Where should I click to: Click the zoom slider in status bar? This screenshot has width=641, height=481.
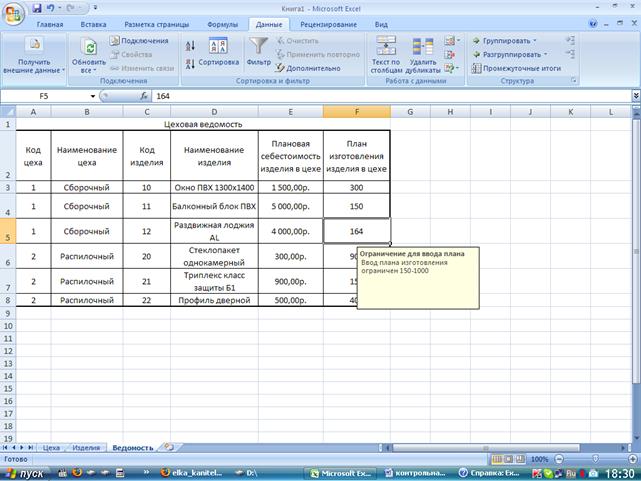pos(586,459)
